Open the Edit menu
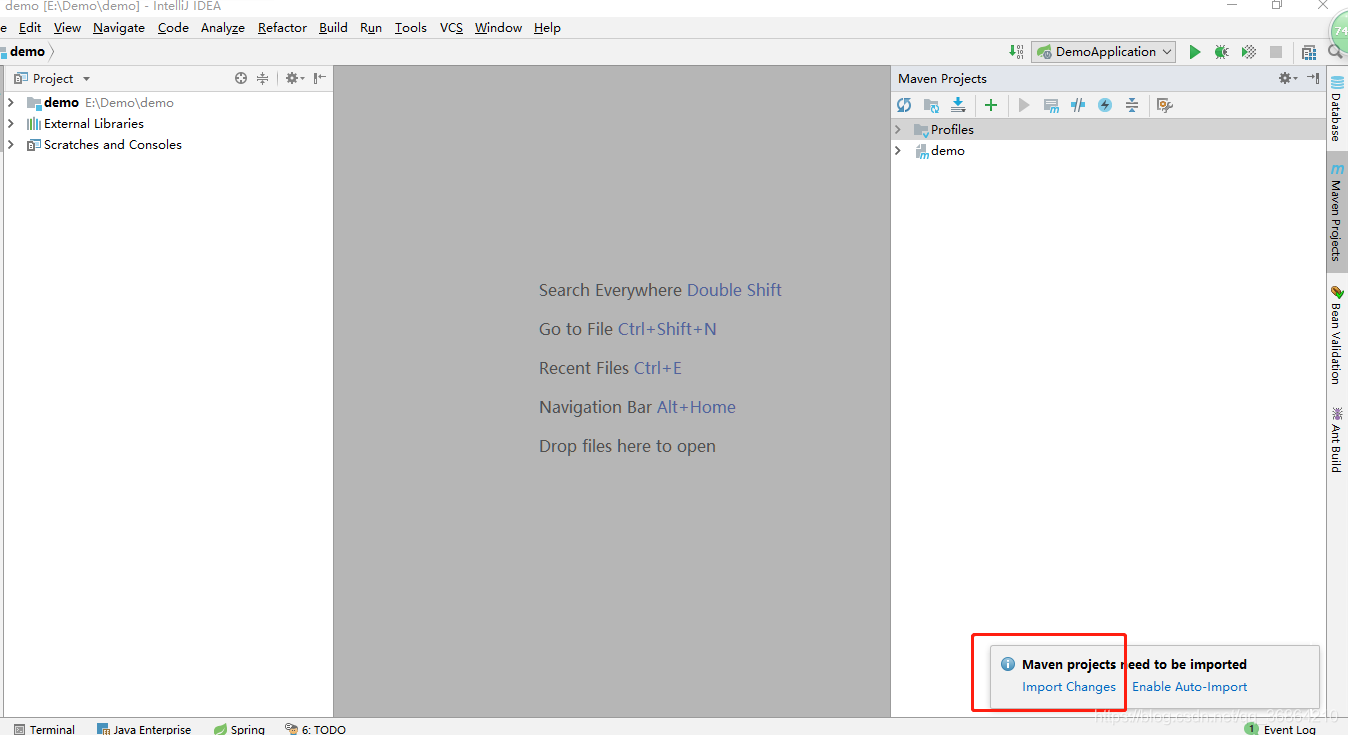This screenshot has width=1348, height=735. click(30, 27)
